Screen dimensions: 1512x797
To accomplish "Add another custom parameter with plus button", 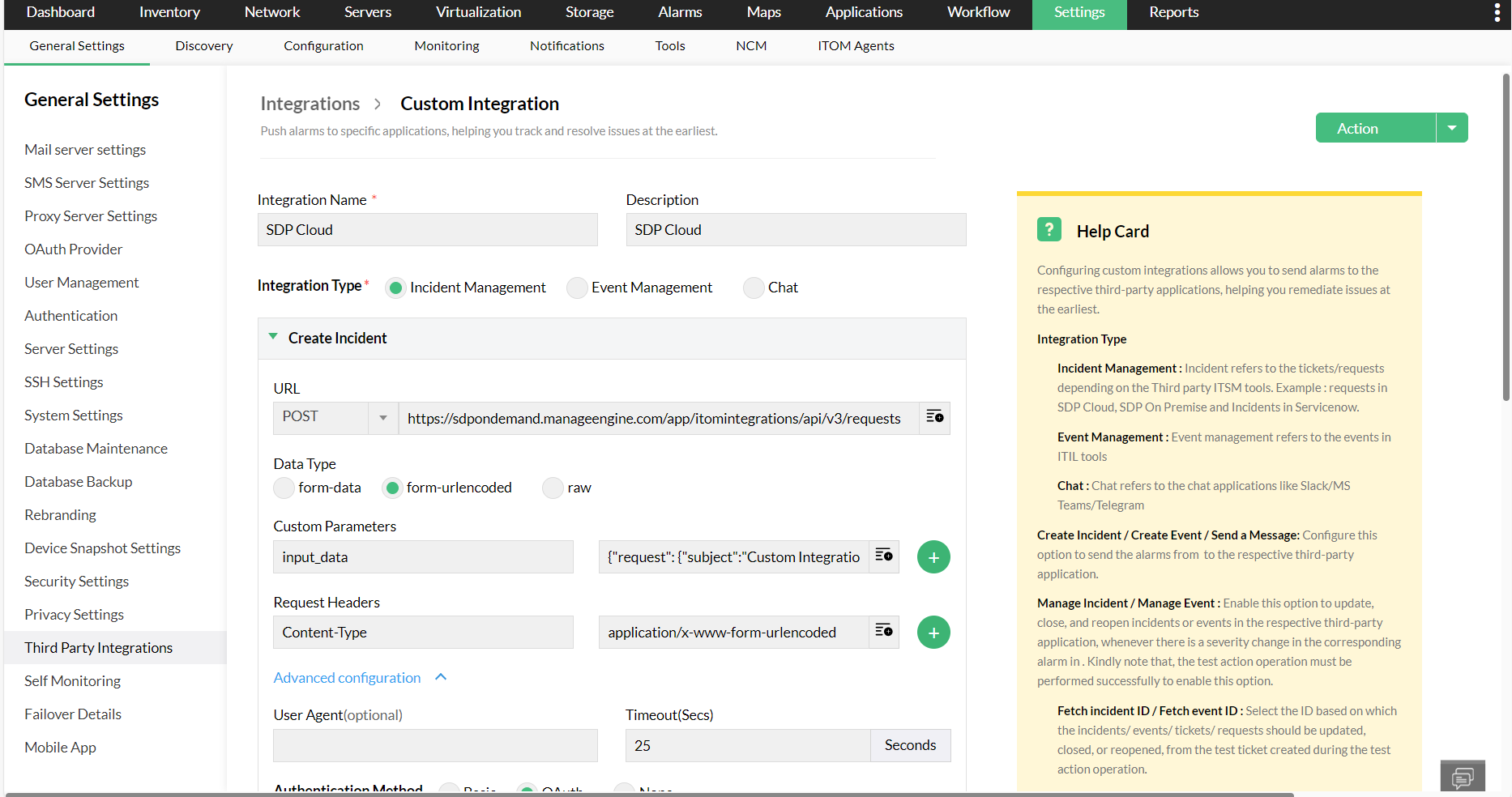I will point(933,557).
